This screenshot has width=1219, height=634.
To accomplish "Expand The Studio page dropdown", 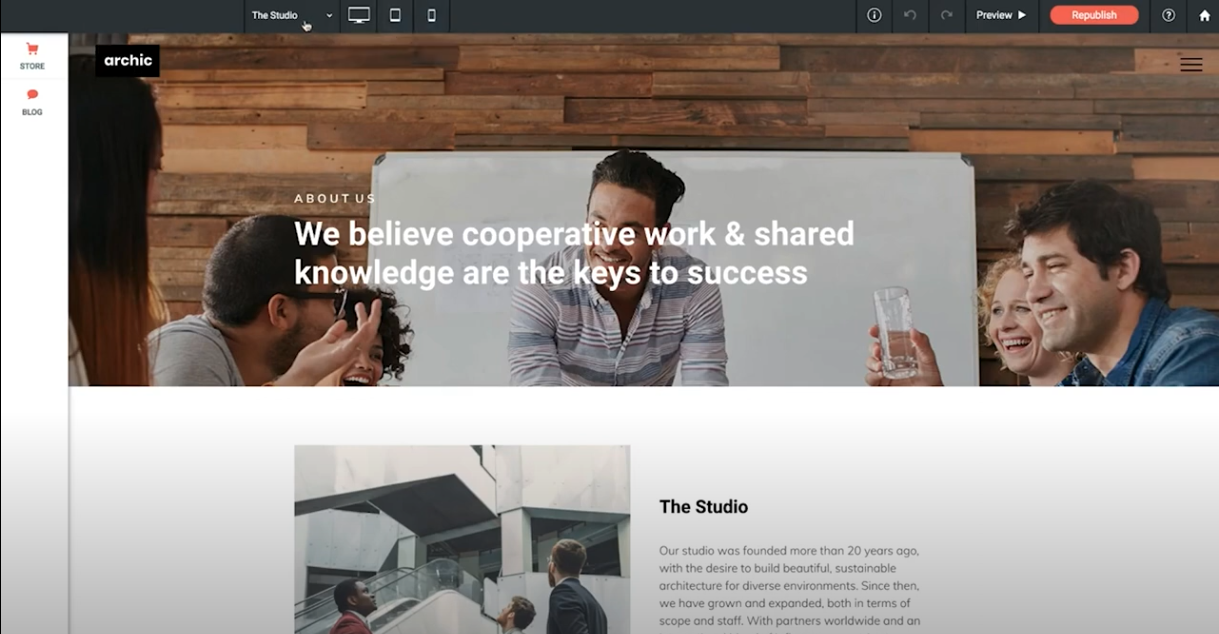I will click(292, 15).
